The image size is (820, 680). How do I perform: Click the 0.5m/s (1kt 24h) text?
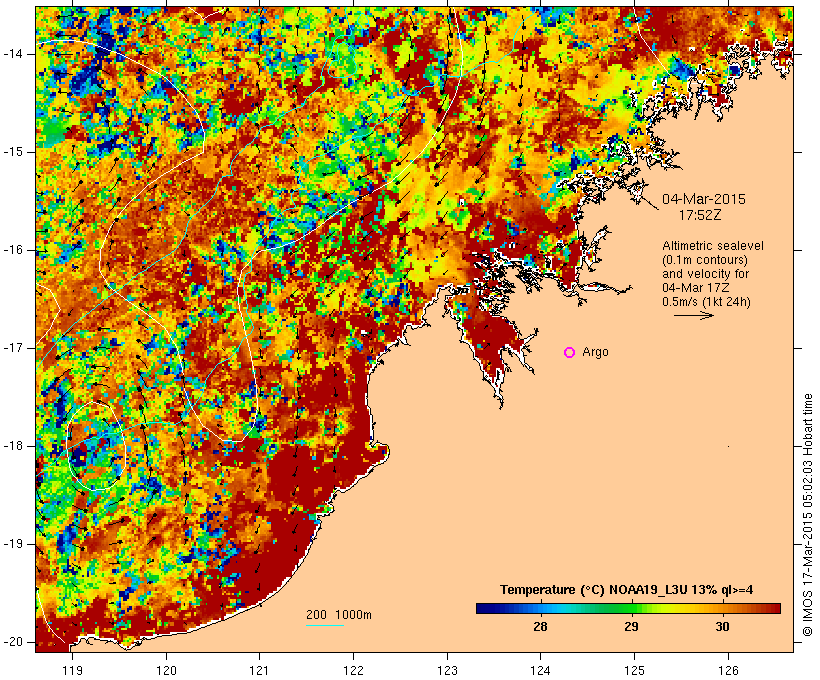[x=706, y=302]
